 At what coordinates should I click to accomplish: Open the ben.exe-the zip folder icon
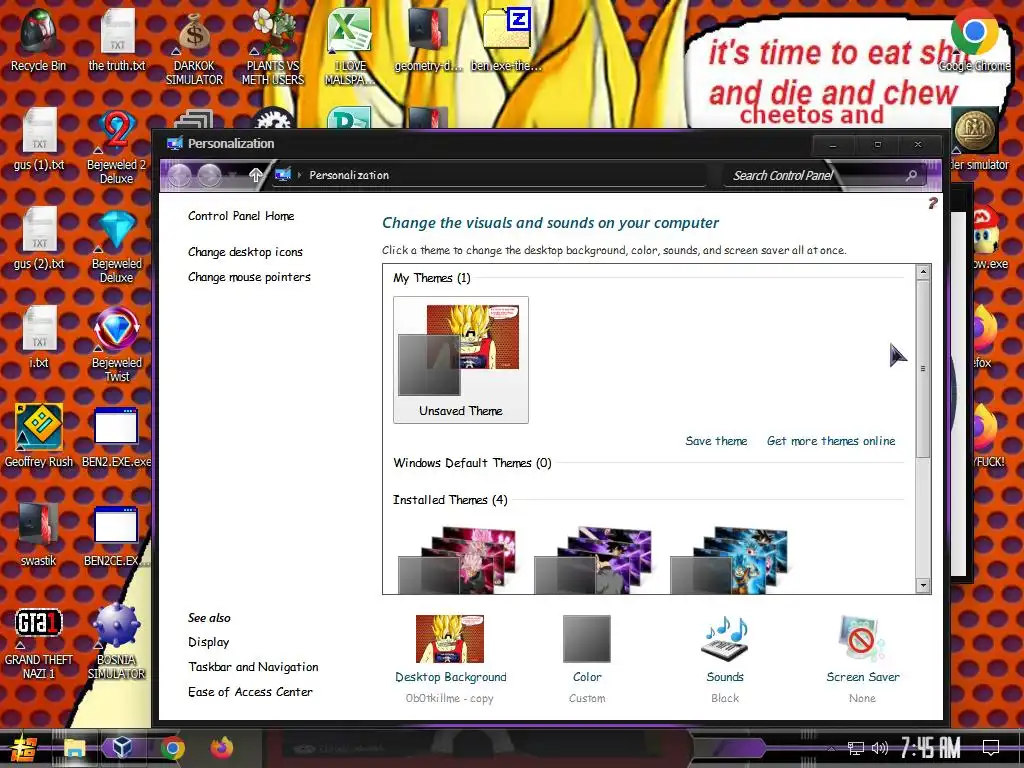[x=506, y=39]
